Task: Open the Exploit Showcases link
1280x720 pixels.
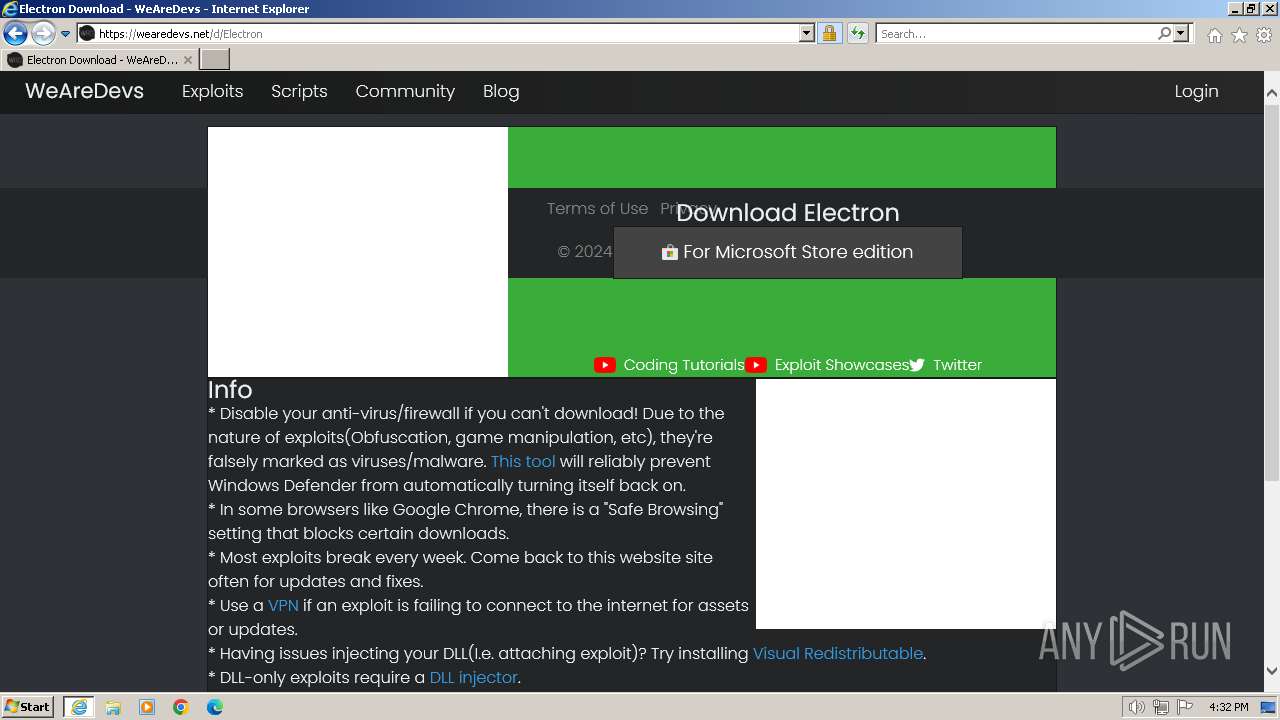Action: coord(841,365)
